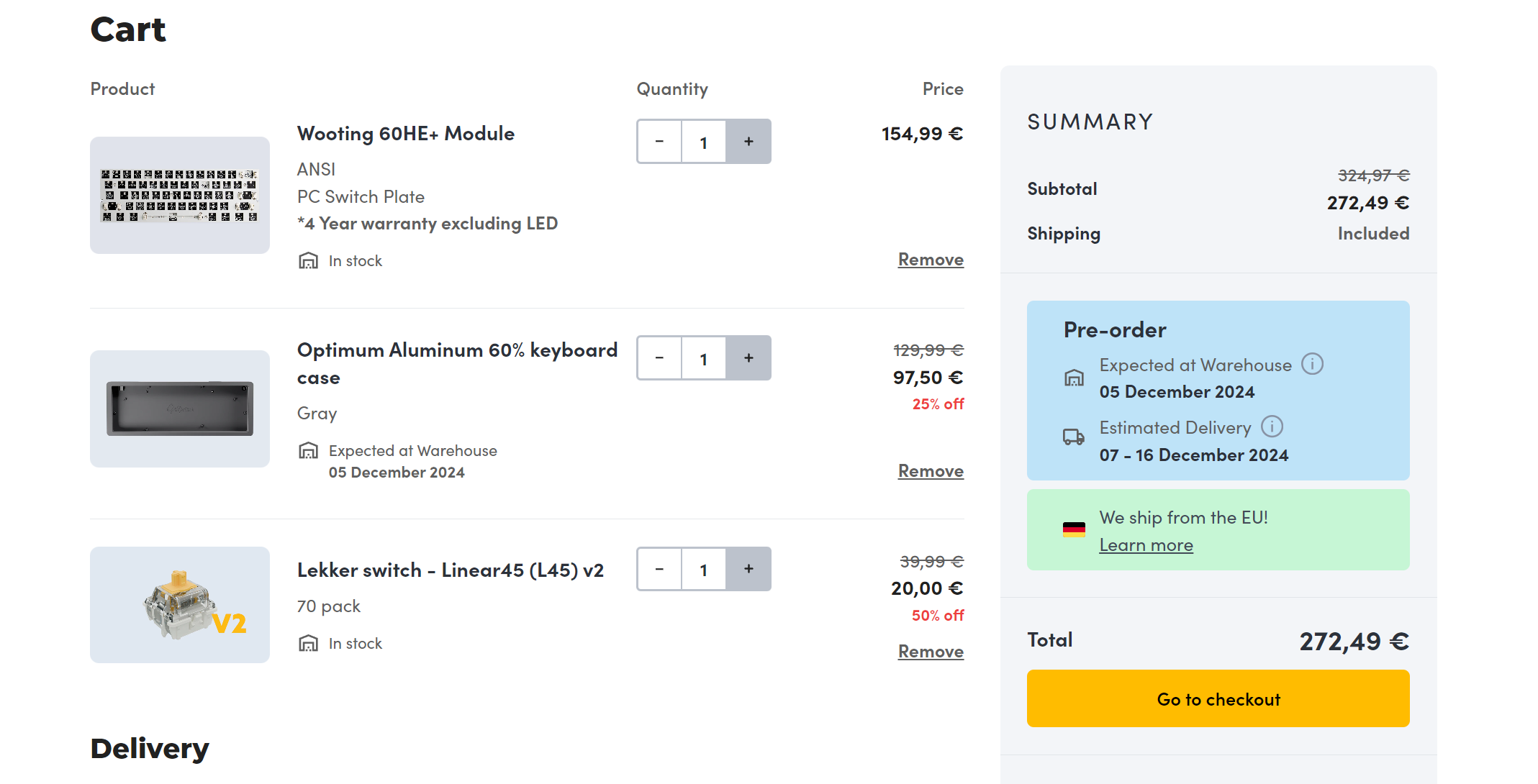Click quantity field for Lekker switch
1538x784 pixels.
coord(703,569)
